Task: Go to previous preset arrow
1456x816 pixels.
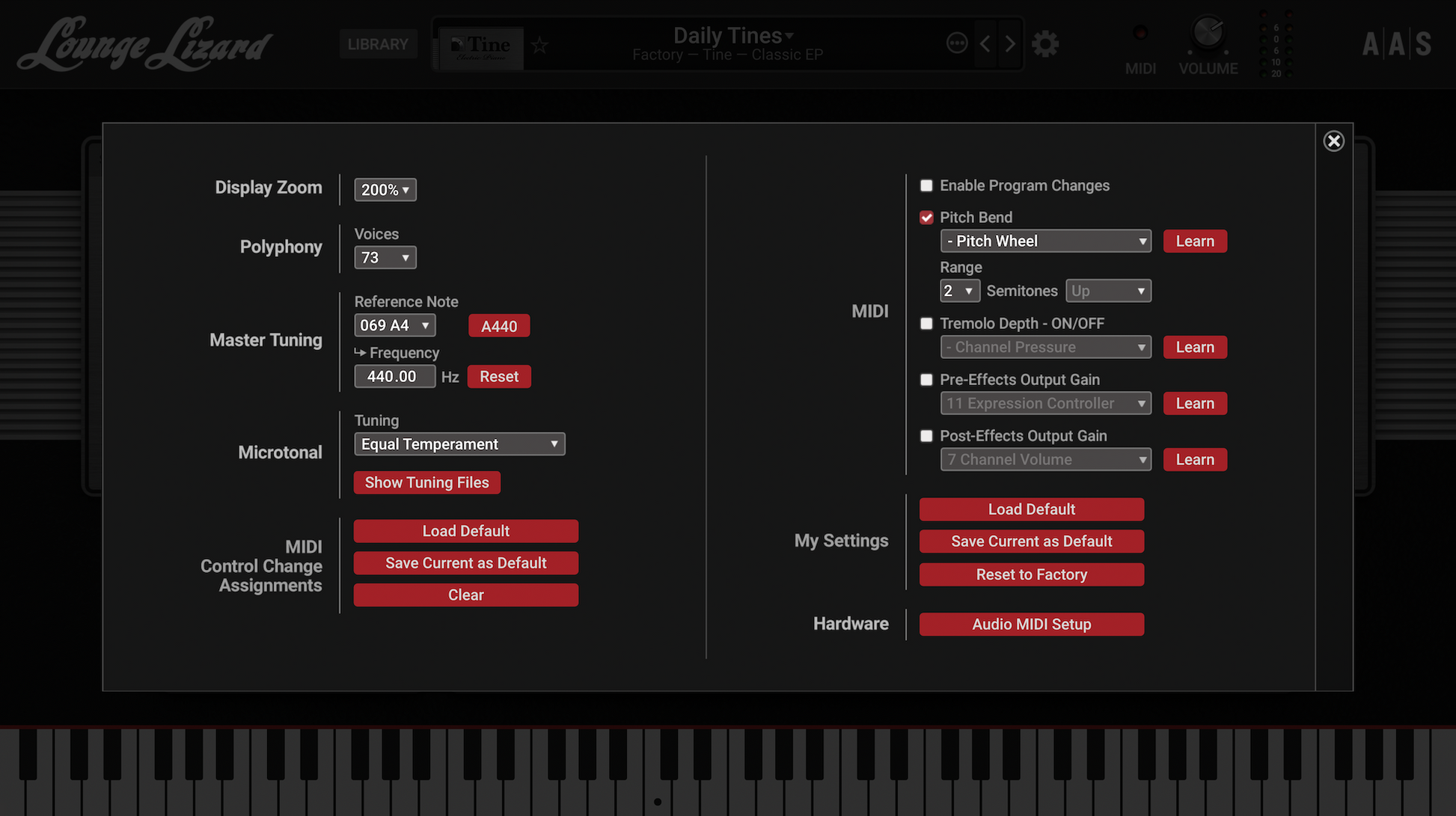Action: click(985, 44)
